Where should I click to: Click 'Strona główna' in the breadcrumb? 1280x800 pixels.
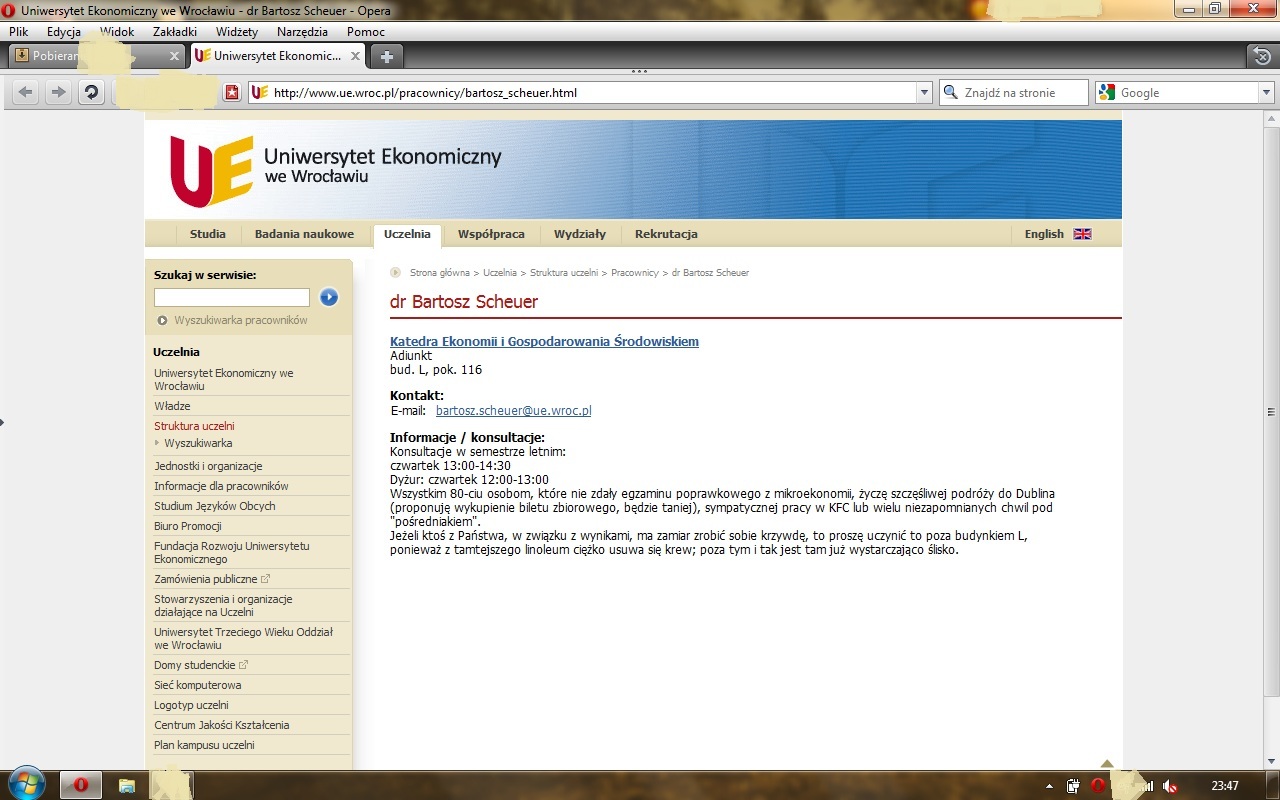point(440,273)
